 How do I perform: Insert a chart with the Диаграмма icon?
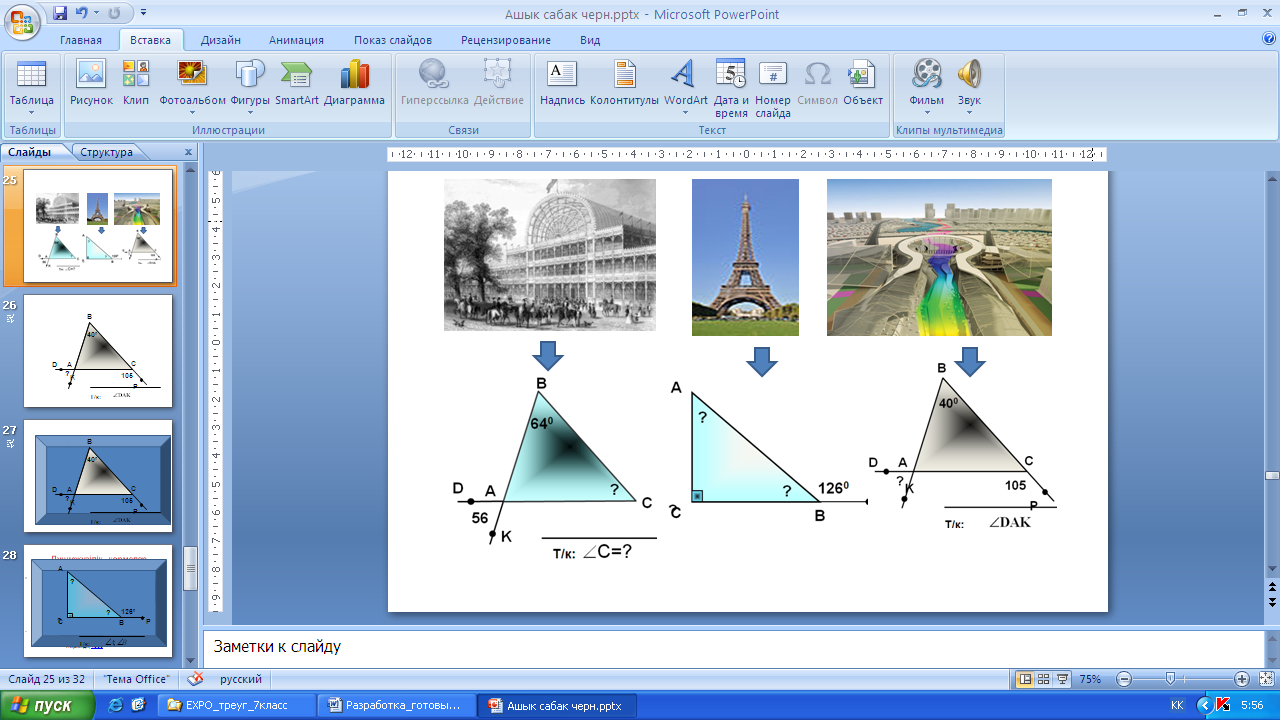pos(354,84)
